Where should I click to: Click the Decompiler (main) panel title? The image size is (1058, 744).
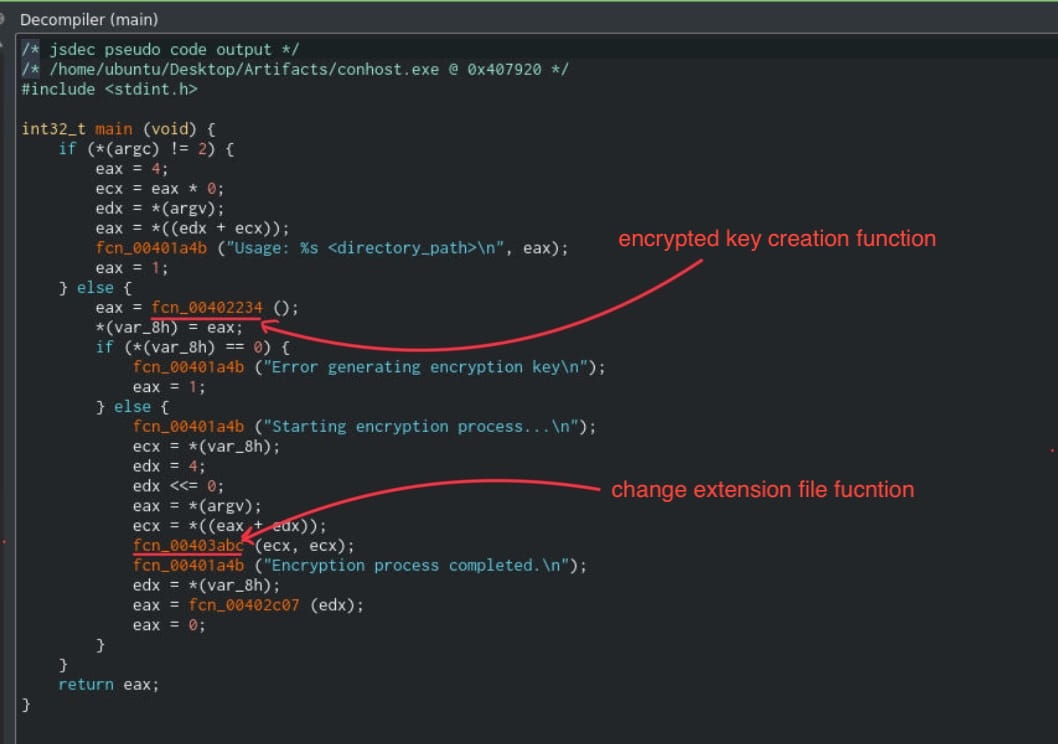tap(89, 19)
